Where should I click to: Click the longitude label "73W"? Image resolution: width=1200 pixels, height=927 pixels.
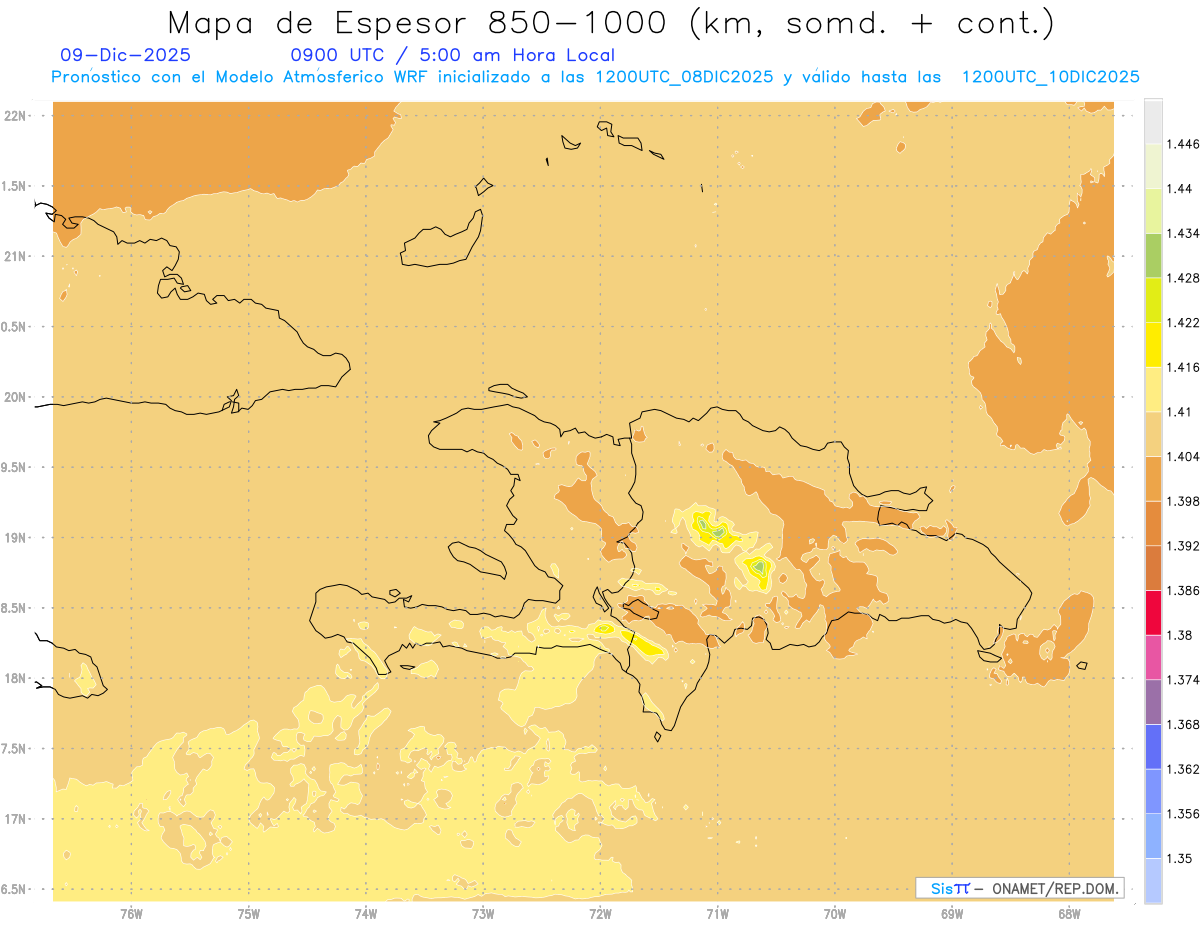483,914
